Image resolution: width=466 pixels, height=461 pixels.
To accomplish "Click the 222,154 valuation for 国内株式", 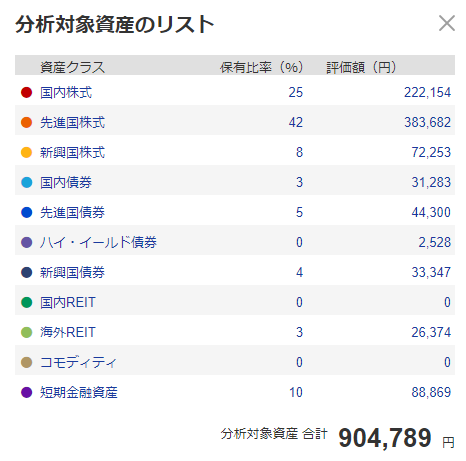I will (x=427, y=92).
